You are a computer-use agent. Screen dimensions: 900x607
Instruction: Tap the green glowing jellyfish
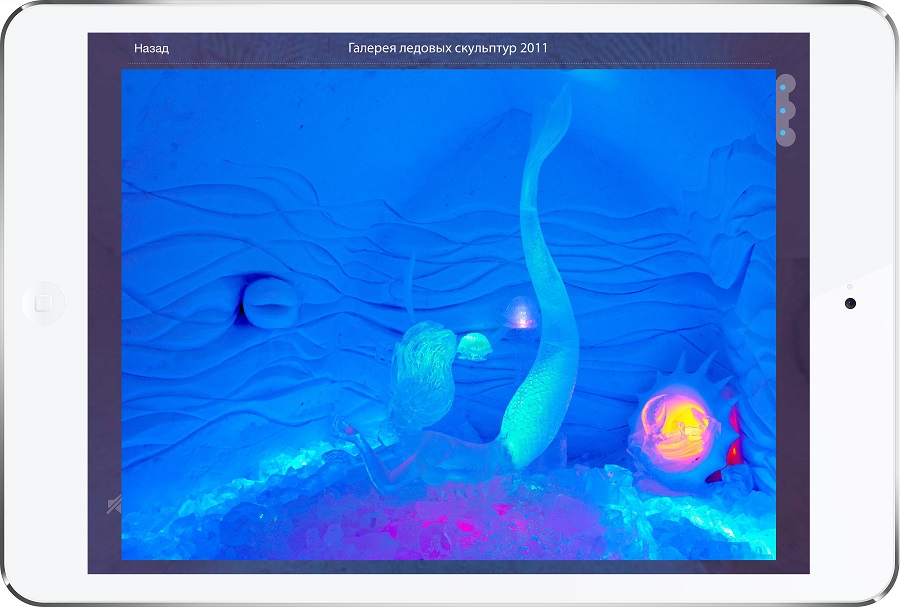click(473, 346)
